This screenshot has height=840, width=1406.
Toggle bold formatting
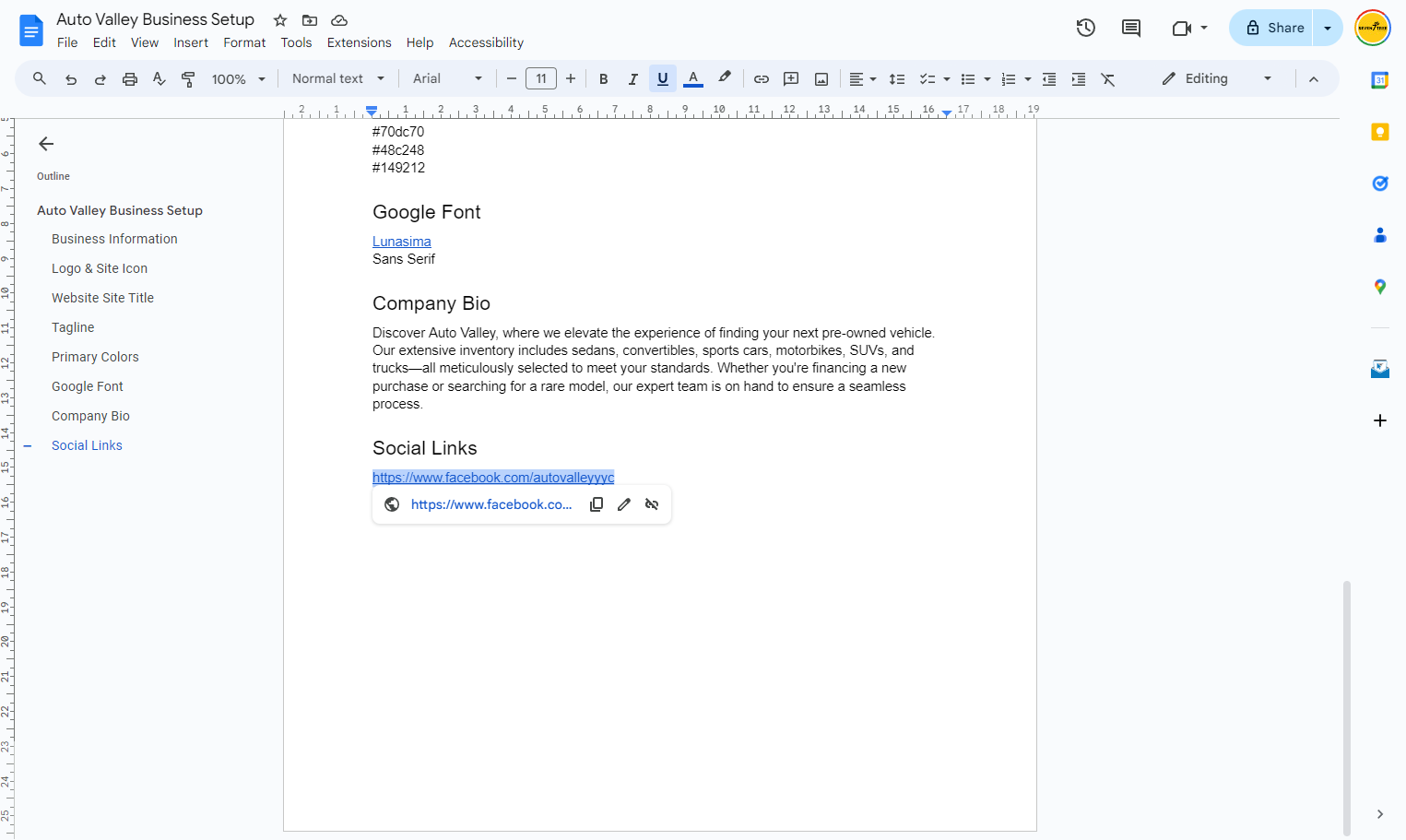click(604, 79)
